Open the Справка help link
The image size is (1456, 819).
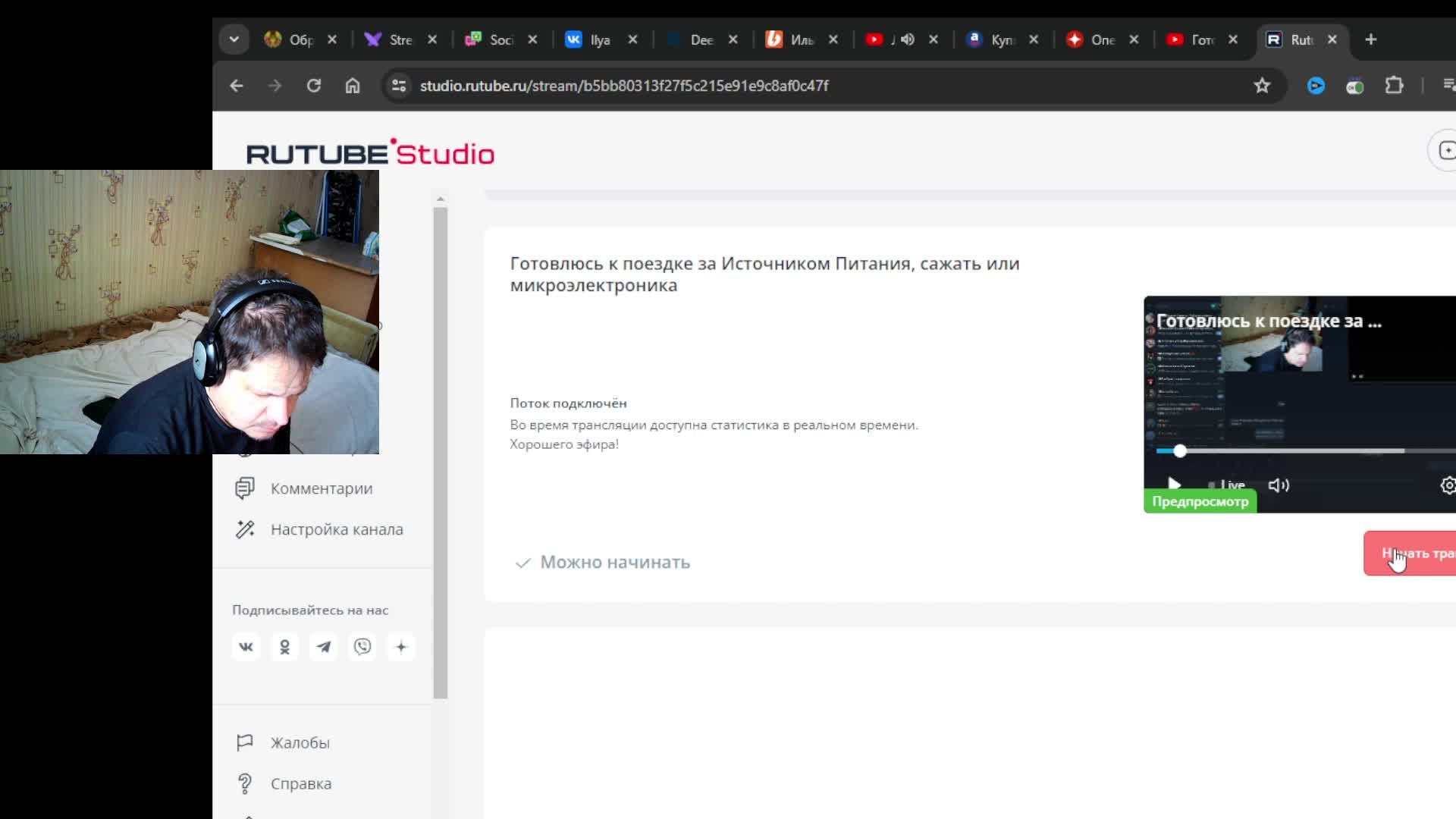(300, 784)
